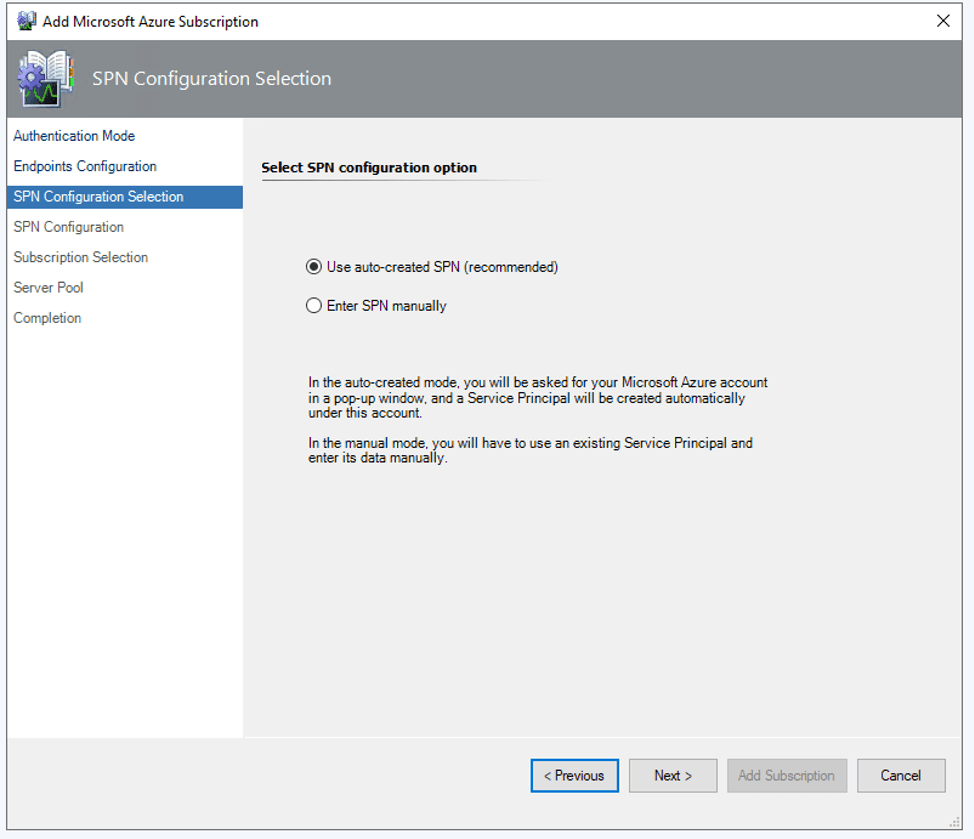Click the Next button
This screenshot has height=839, width=974.
coord(673,776)
